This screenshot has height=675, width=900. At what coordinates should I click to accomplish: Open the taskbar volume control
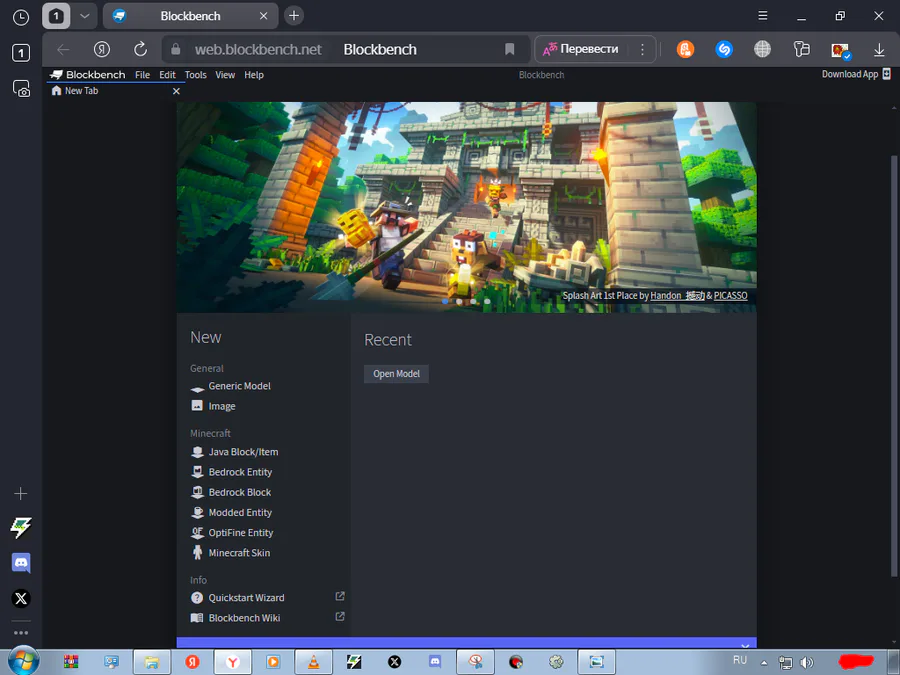click(807, 662)
